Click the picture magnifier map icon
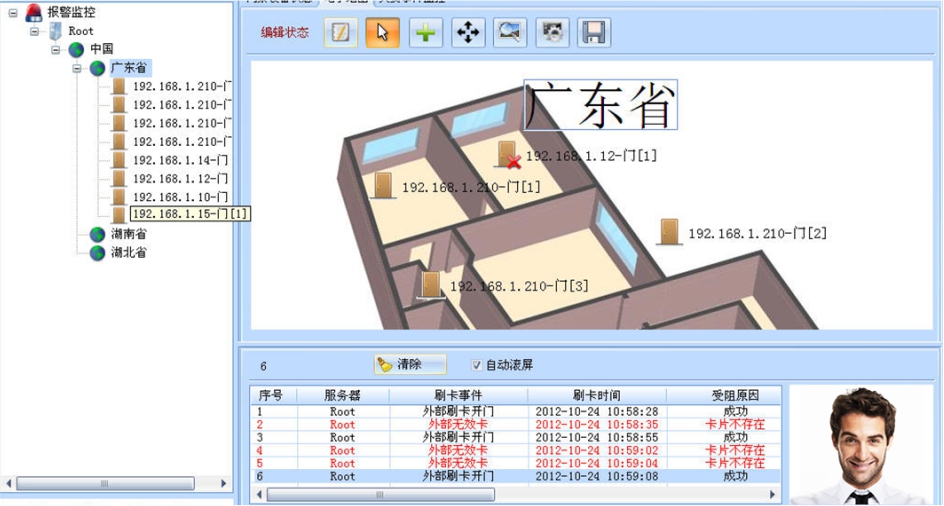 click(x=510, y=32)
